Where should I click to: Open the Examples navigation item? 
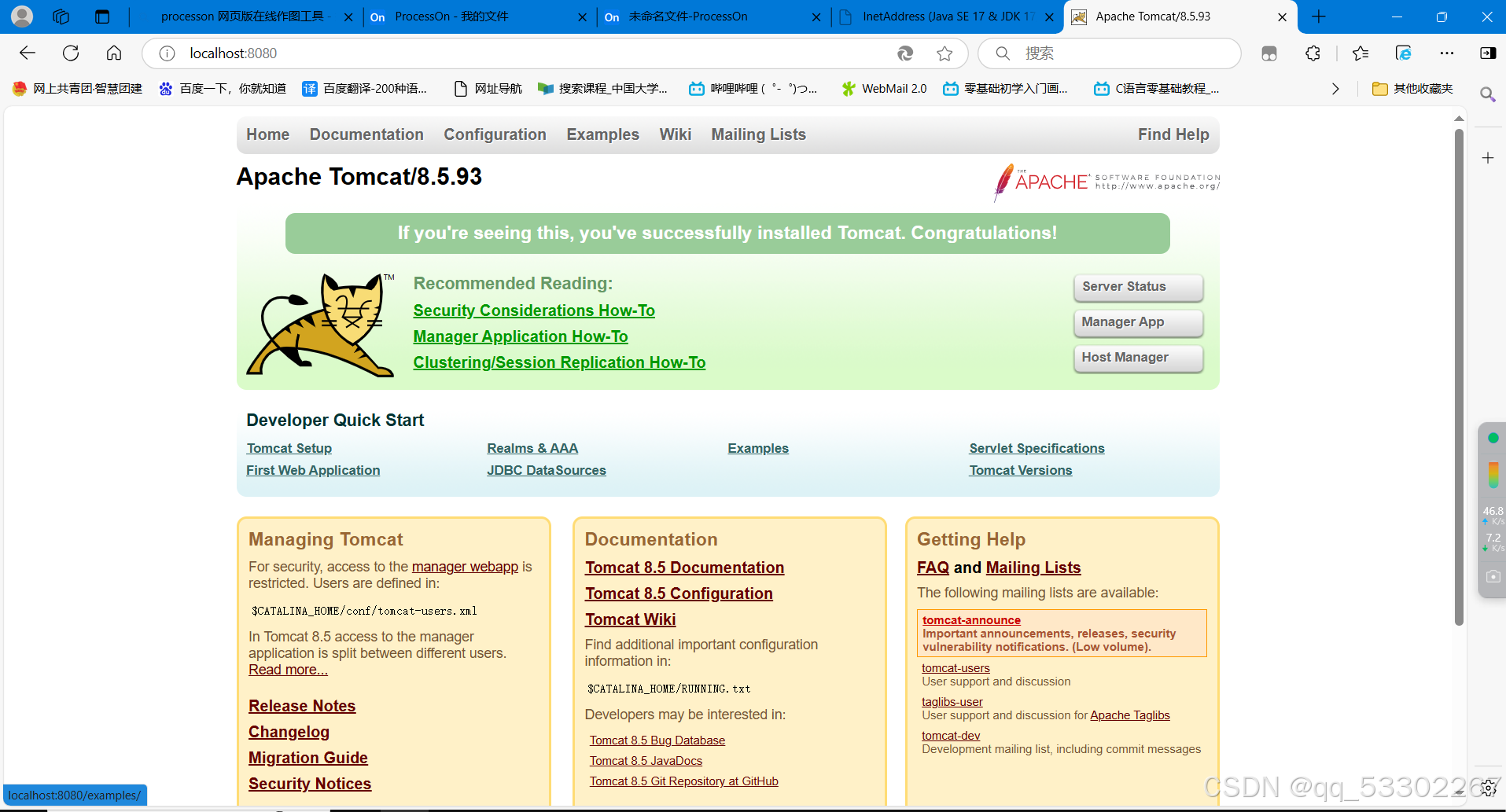click(x=602, y=134)
